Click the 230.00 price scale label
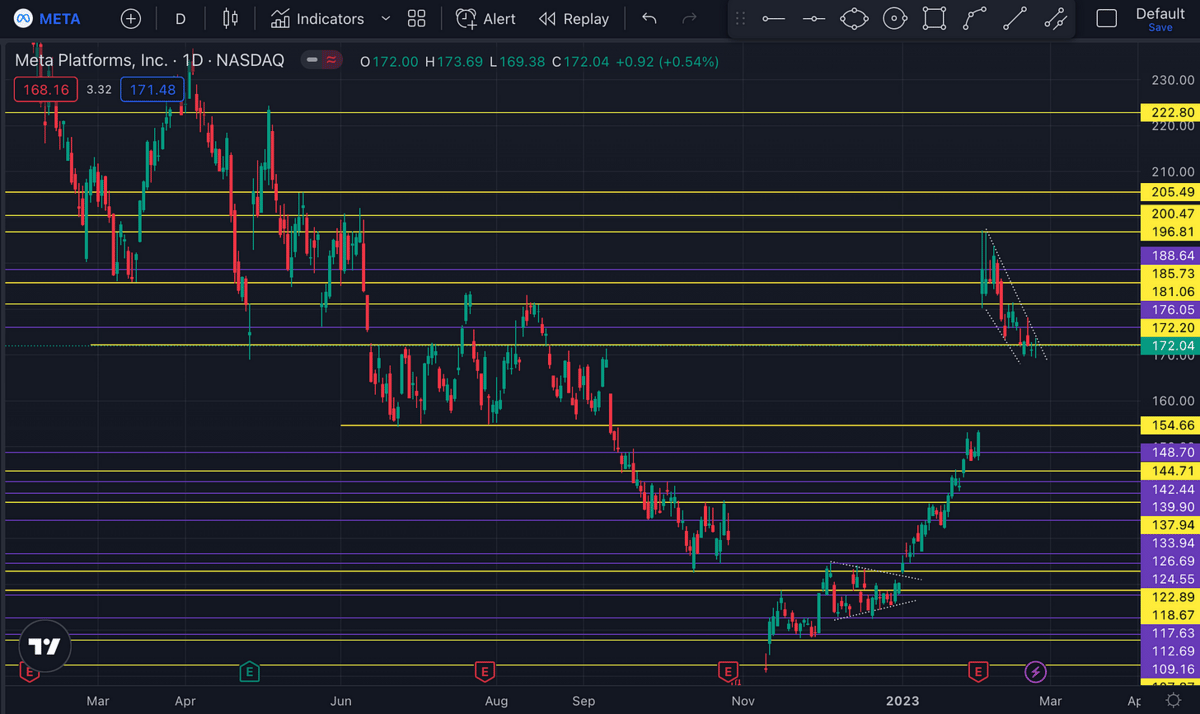This screenshot has width=1200, height=714. (x=1172, y=80)
